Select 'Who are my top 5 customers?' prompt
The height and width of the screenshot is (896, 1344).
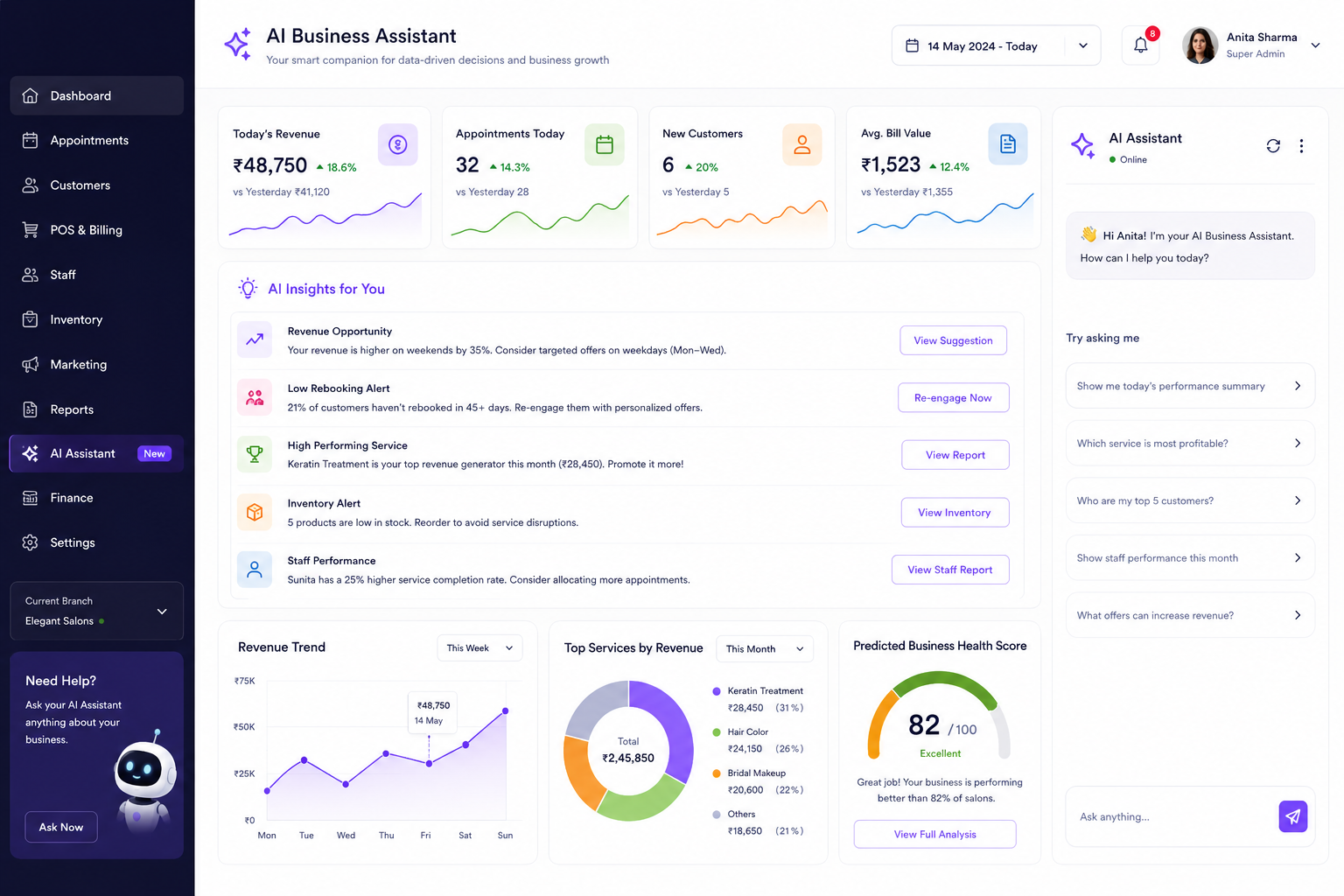click(1190, 500)
